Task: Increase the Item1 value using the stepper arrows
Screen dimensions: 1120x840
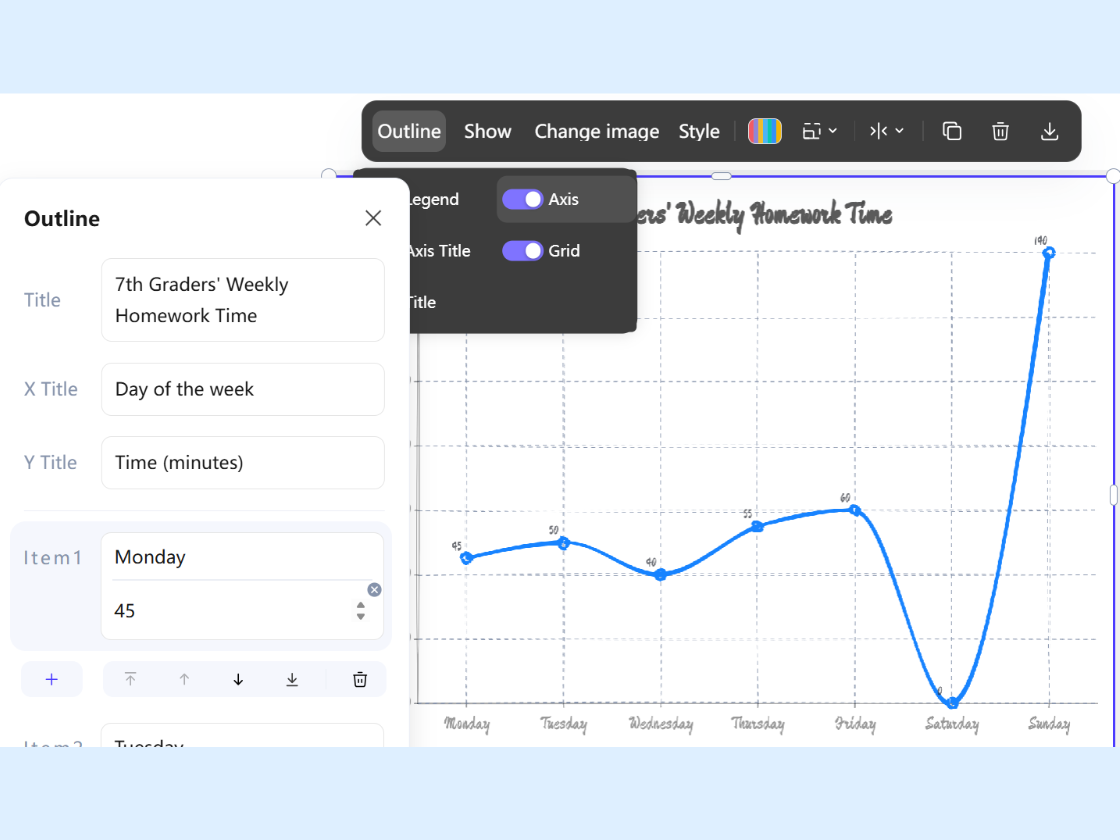Action: tap(361, 605)
